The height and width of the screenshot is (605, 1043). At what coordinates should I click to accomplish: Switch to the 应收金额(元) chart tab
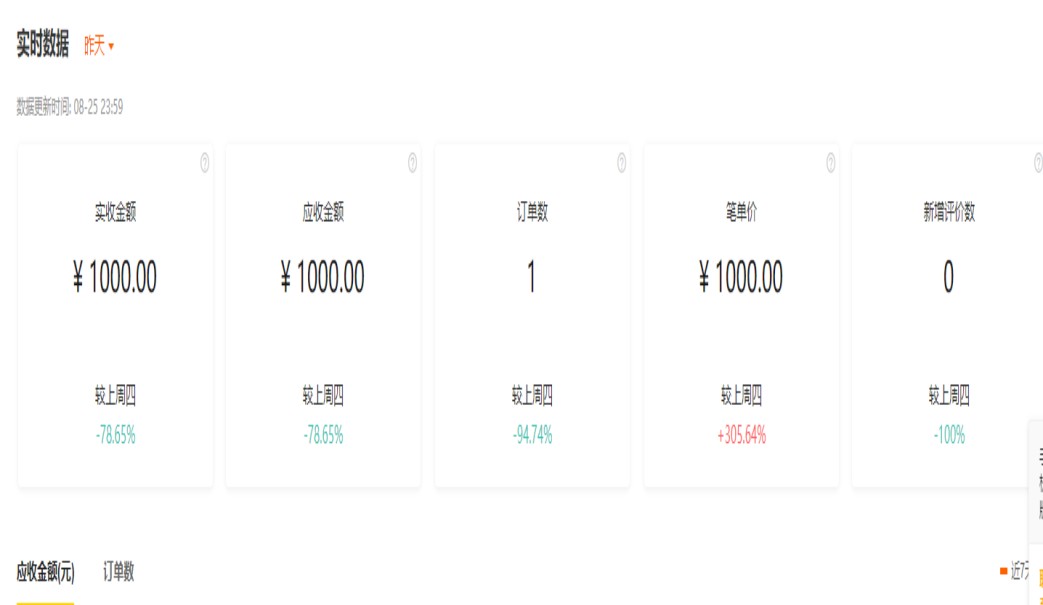click(45, 572)
